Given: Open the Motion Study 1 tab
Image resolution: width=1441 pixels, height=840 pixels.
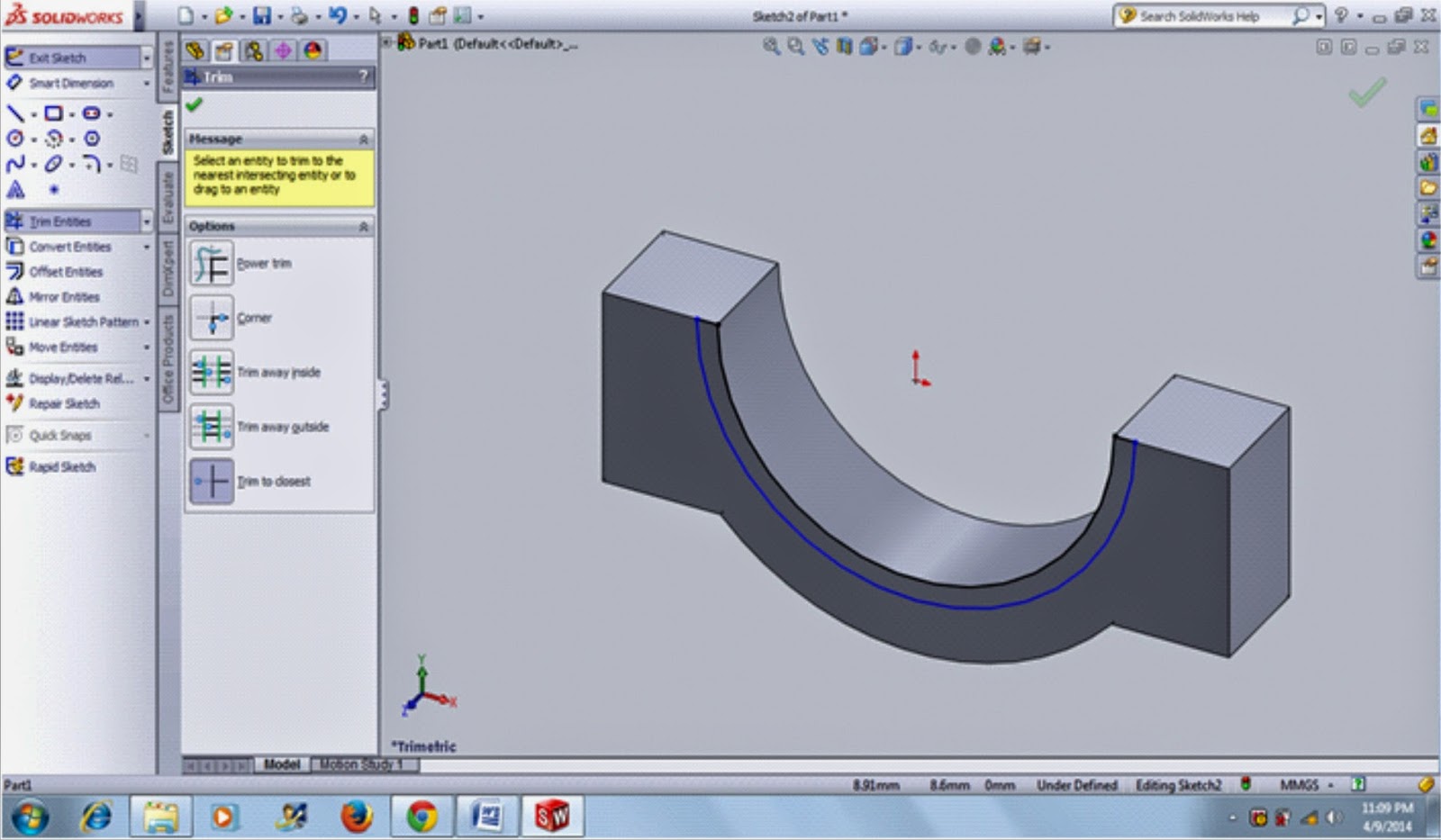Looking at the screenshot, I should click(362, 764).
